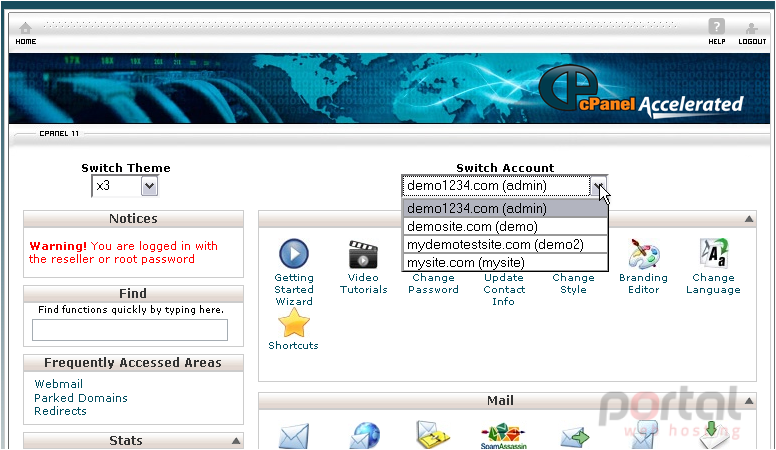776x450 pixels.
Task: Open the Redirects link
Action: click(60, 411)
